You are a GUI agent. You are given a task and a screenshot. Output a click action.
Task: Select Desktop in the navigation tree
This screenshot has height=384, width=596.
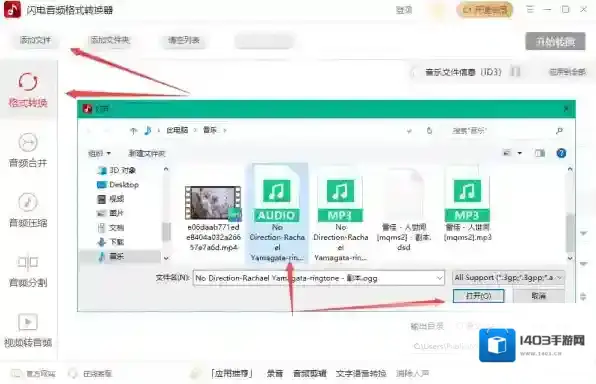pyautogui.click(x=118, y=185)
